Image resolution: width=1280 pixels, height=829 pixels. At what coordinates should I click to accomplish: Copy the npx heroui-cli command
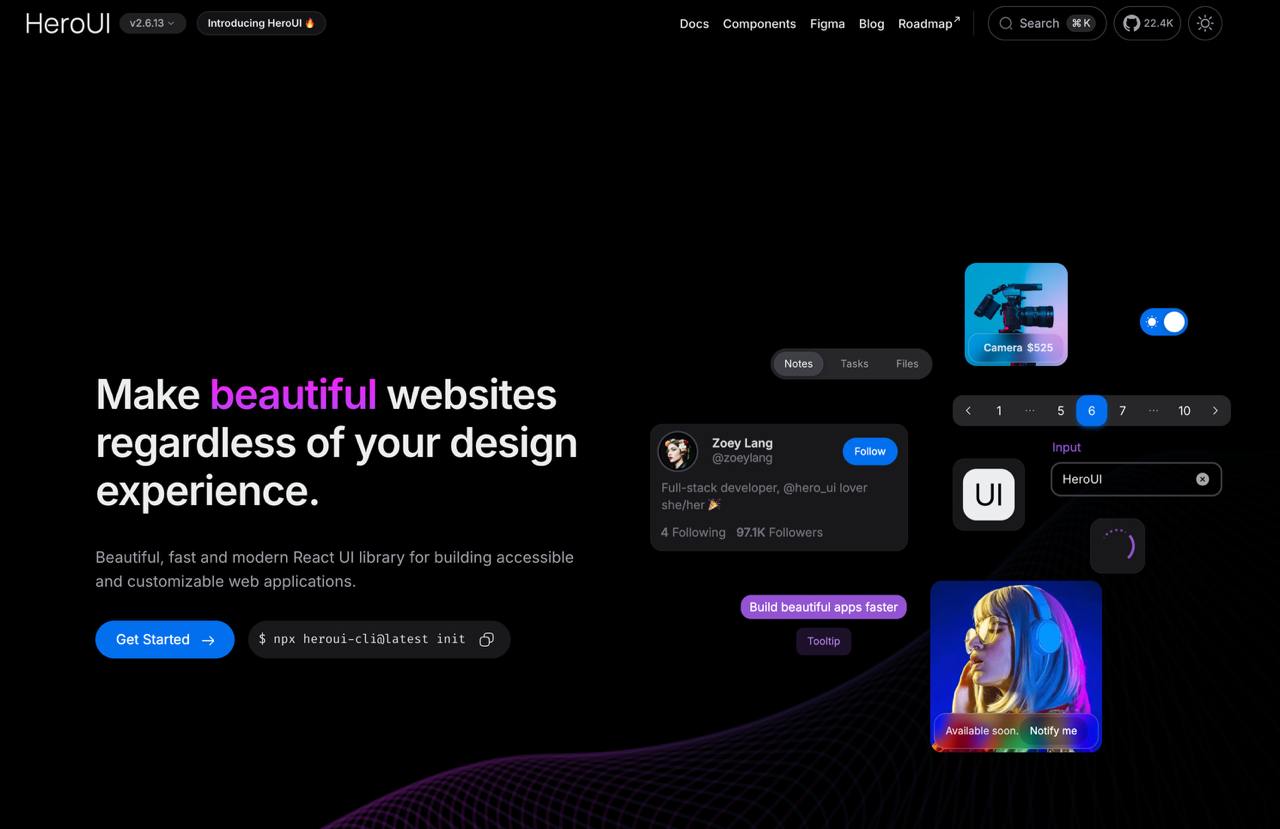(486, 639)
